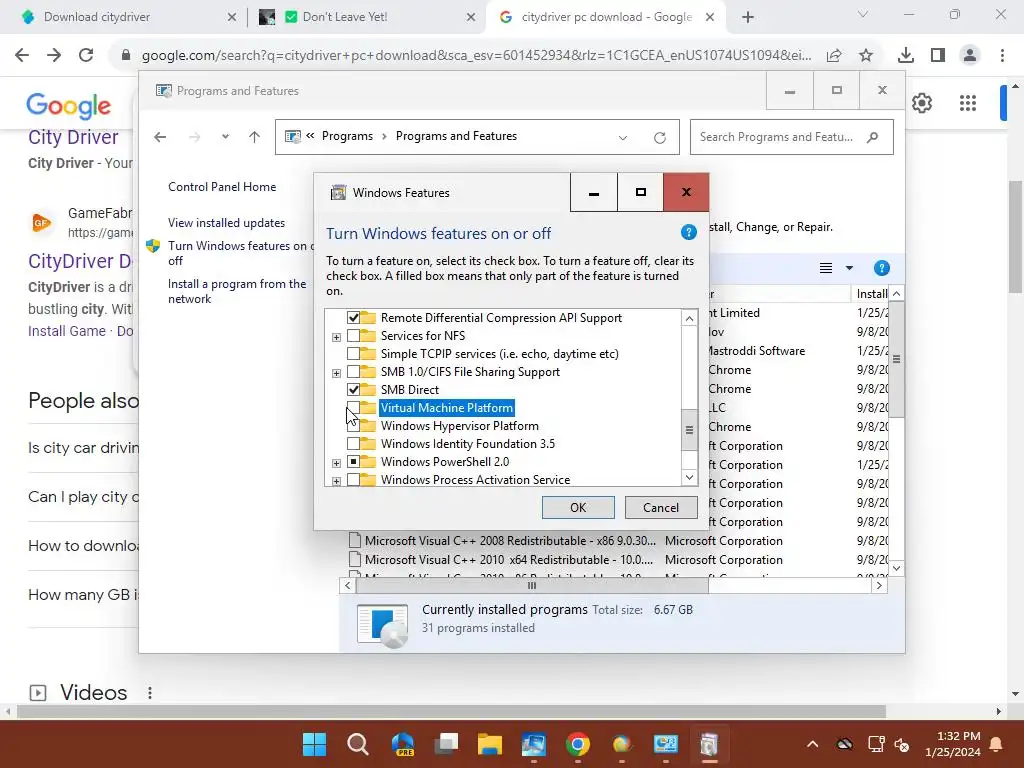Check SMB 1.0/CIFS File Sharing Support

353,372
